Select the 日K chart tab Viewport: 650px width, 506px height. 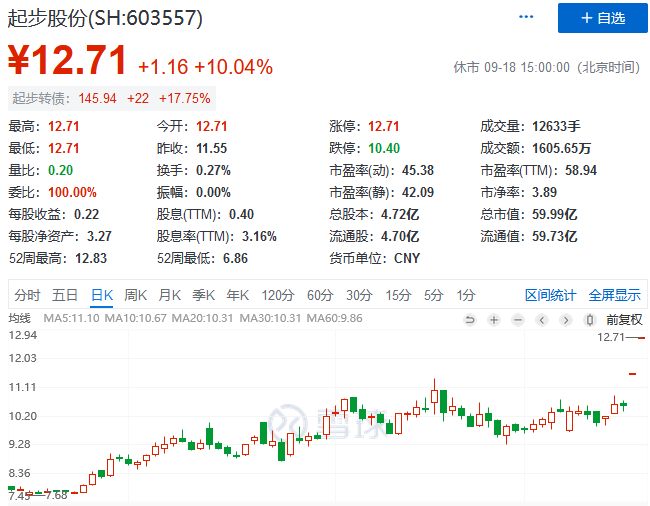click(102, 295)
